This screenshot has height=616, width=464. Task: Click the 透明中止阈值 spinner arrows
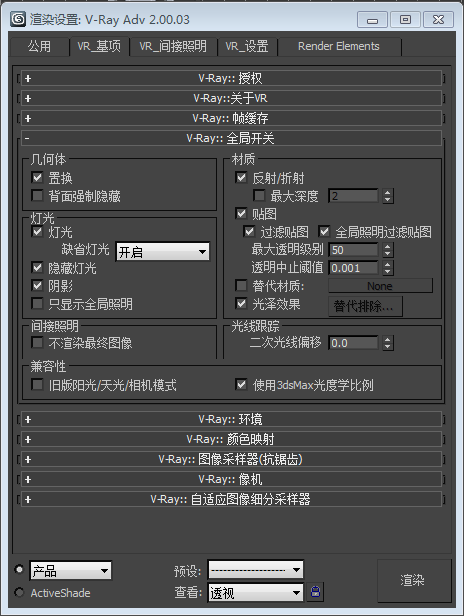[388, 268]
